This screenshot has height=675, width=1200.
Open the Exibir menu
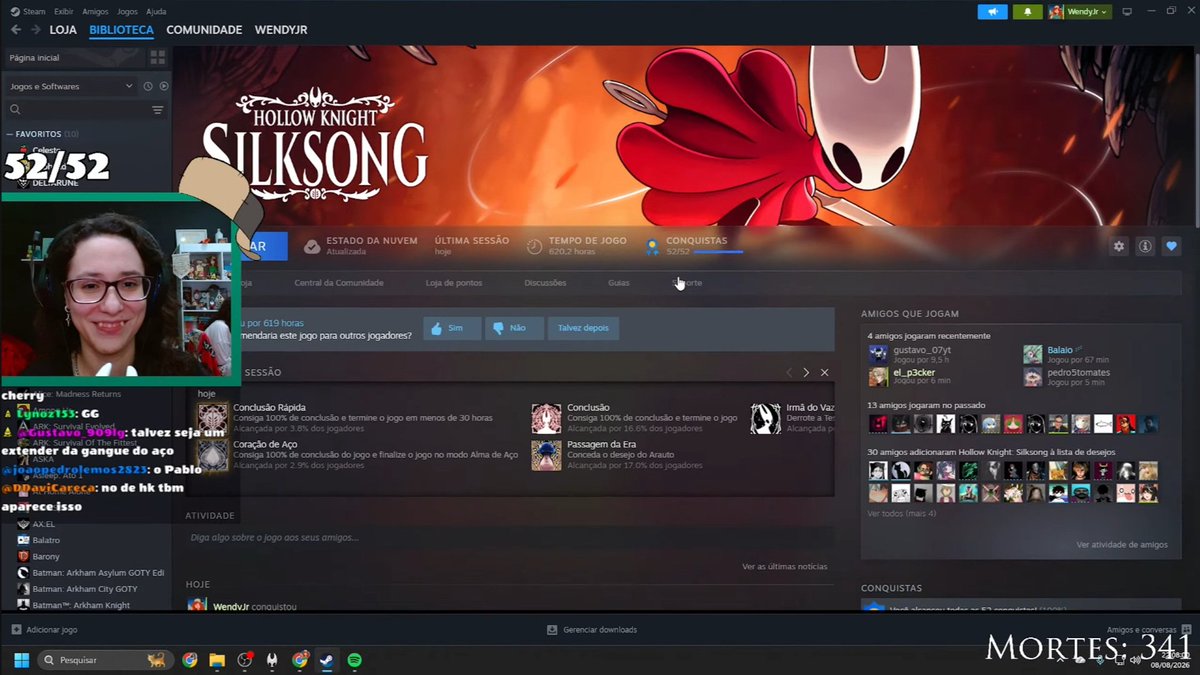(63, 12)
